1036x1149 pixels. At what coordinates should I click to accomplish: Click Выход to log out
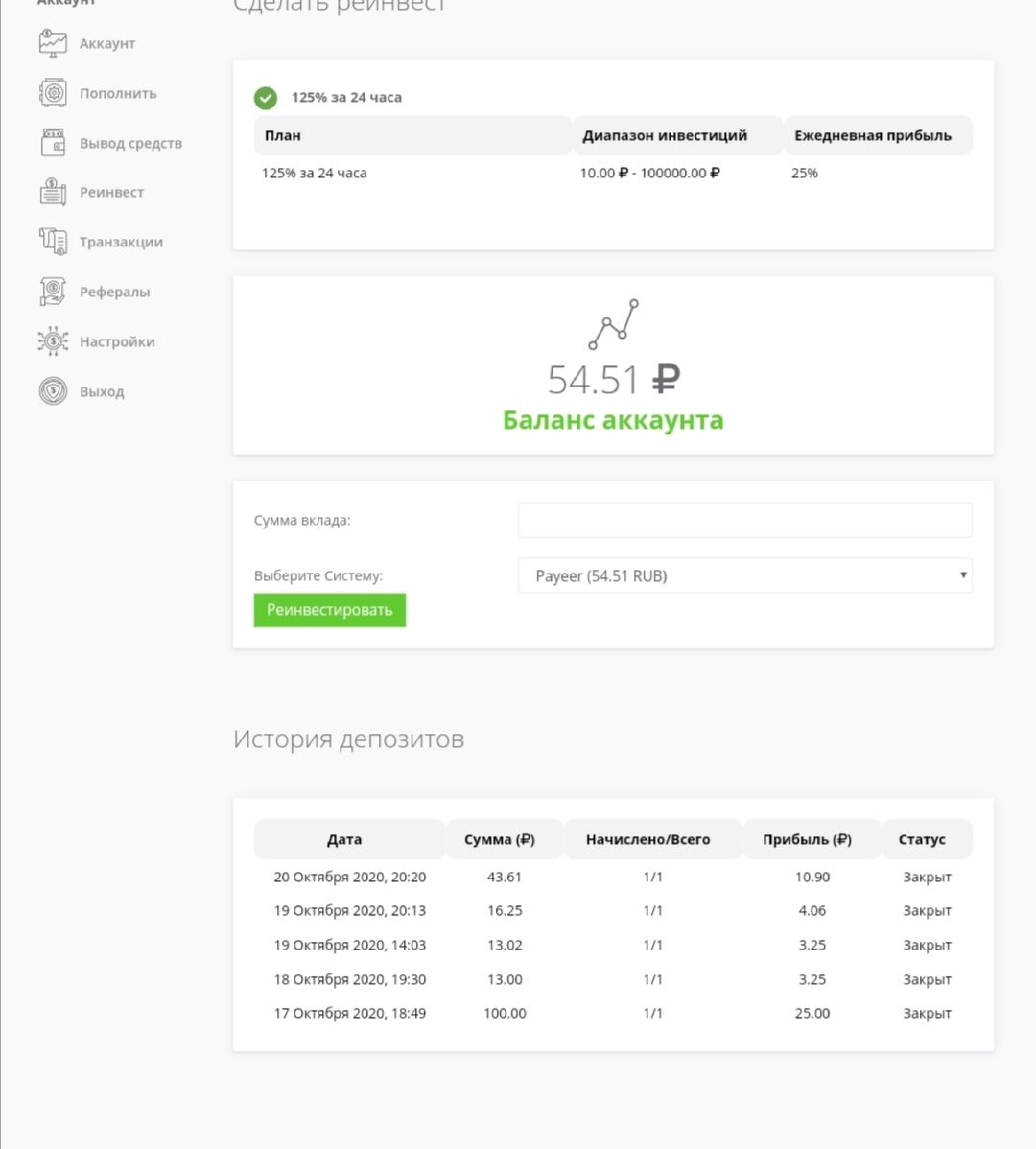pyautogui.click(x=102, y=391)
